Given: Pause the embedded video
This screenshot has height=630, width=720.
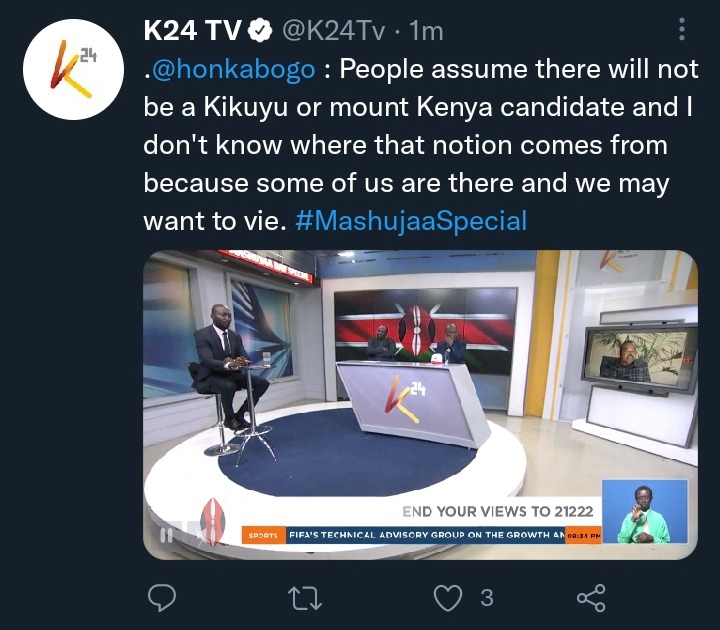Looking at the screenshot, I should (x=166, y=535).
